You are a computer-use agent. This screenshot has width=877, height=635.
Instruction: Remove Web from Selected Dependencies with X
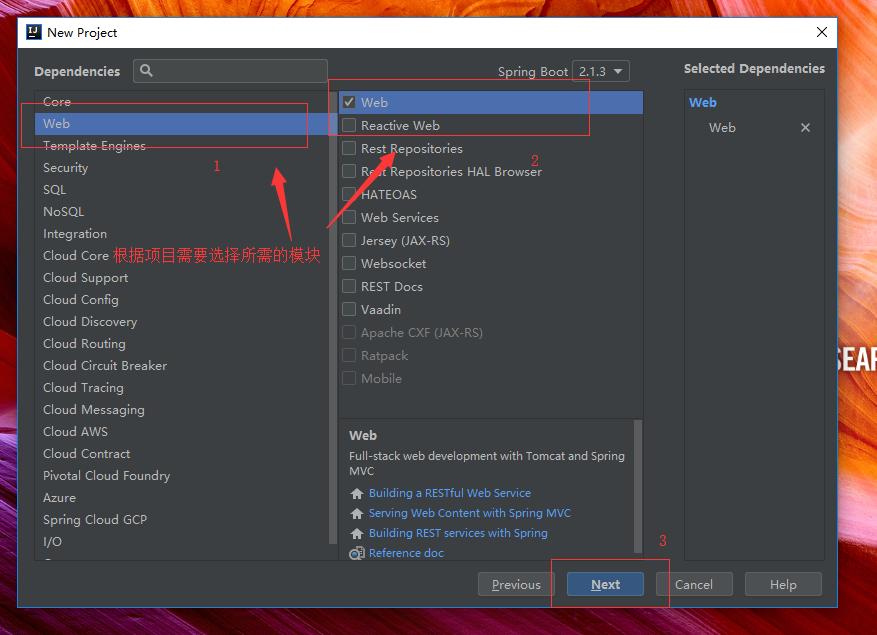pyautogui.click(x=805, y=128)
